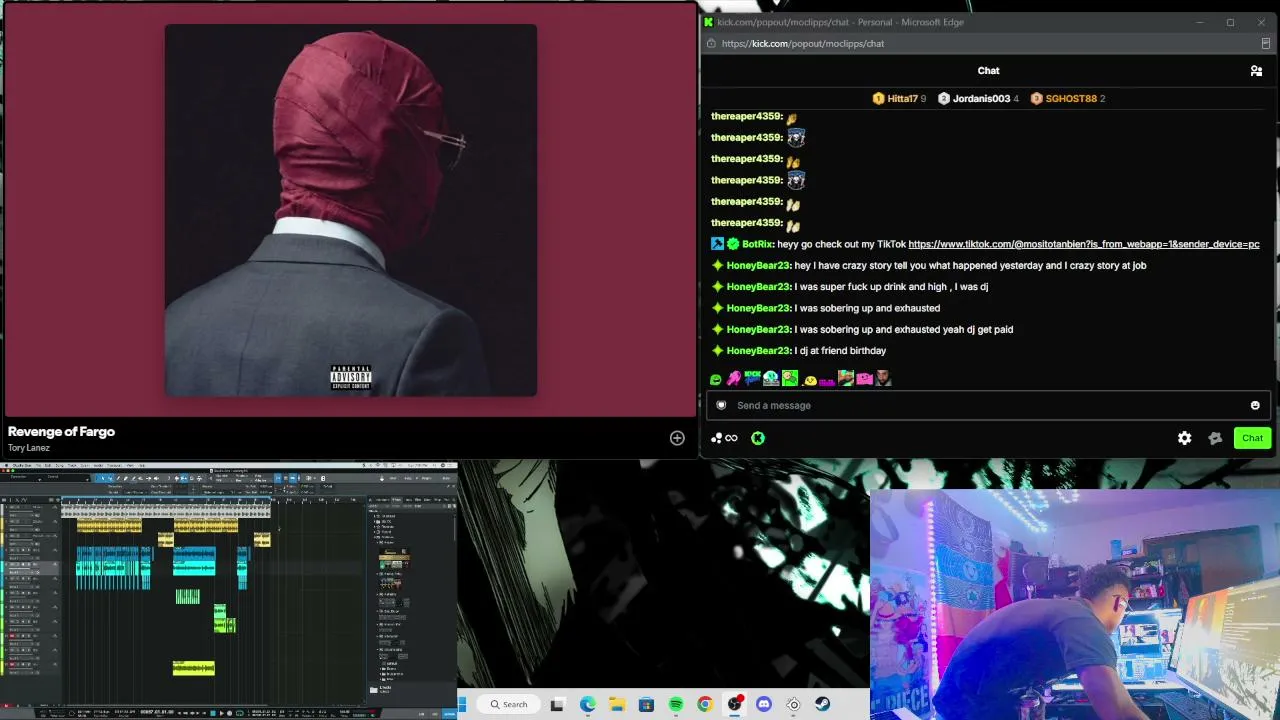Click the green Kick logo icon below message box

click(x=758, y=438)
